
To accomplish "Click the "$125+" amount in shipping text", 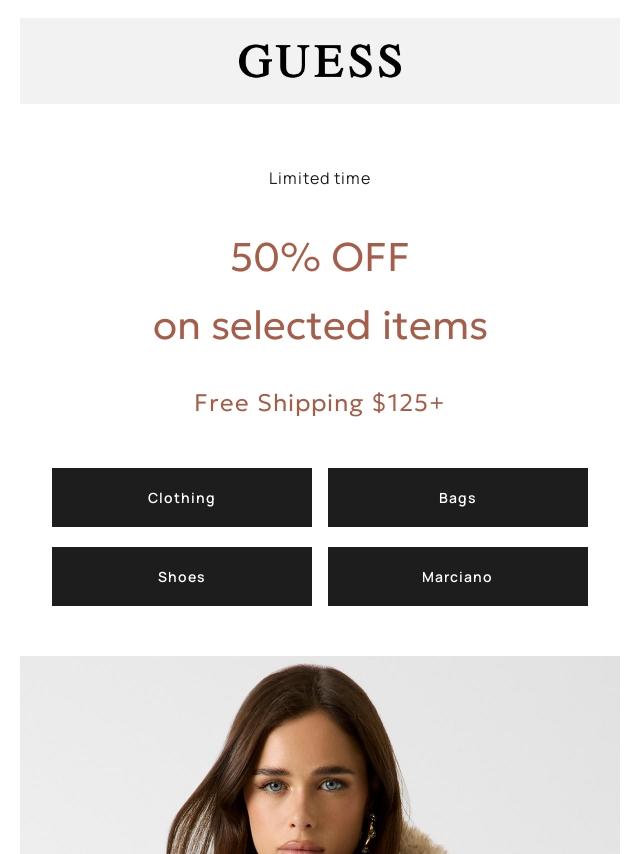I will tap(408, 402).
